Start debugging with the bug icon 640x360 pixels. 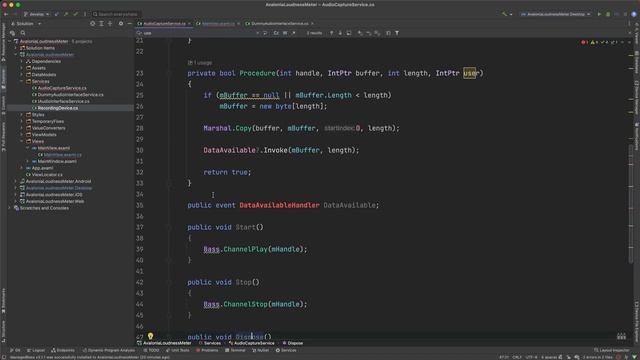(x=608, y=14)
